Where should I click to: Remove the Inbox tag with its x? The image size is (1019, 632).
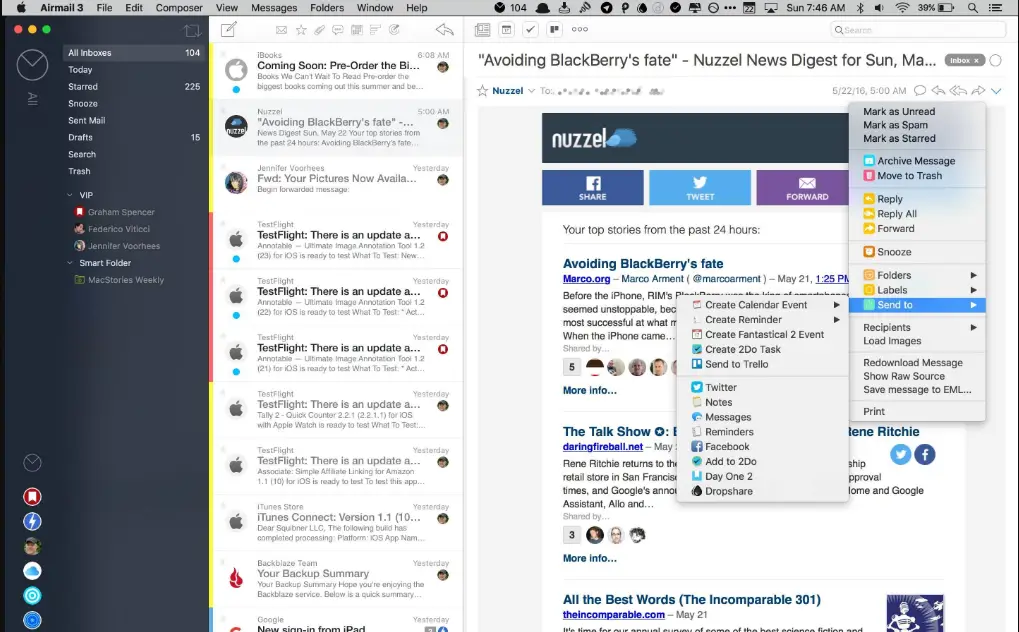[976, 60]
